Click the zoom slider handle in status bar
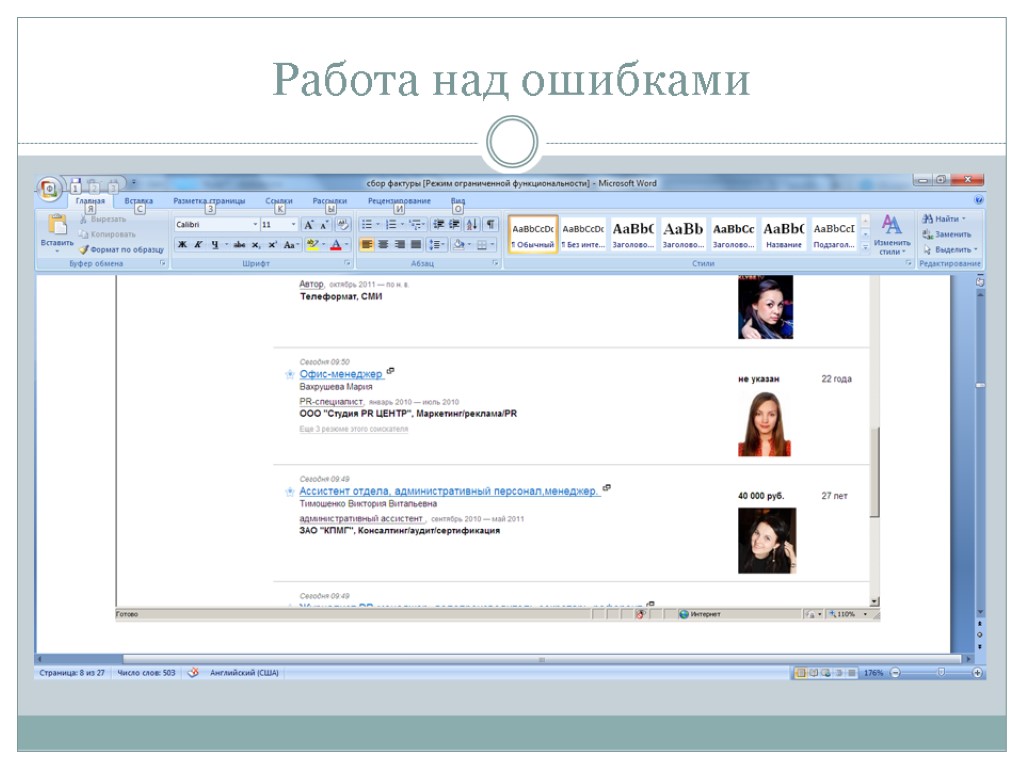This screenshot has height=768, width=1024. 941,672
